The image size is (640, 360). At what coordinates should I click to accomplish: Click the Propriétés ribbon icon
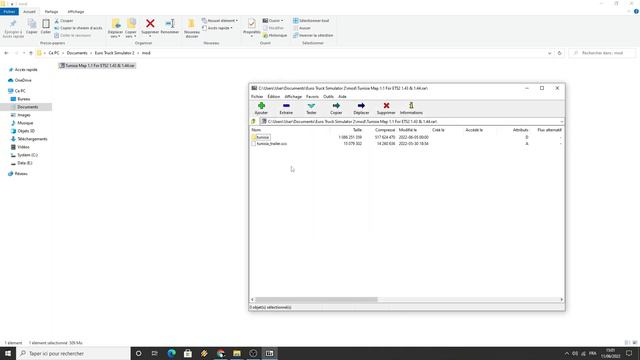[252, 23]
